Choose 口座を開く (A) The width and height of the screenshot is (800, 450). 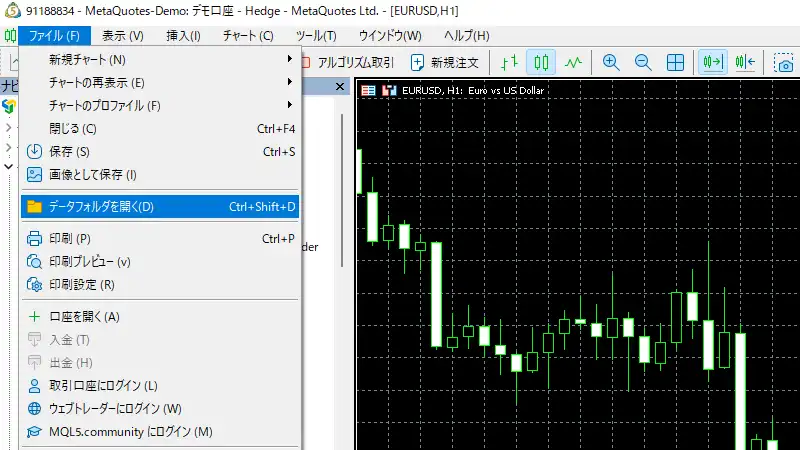click(160, 316)
